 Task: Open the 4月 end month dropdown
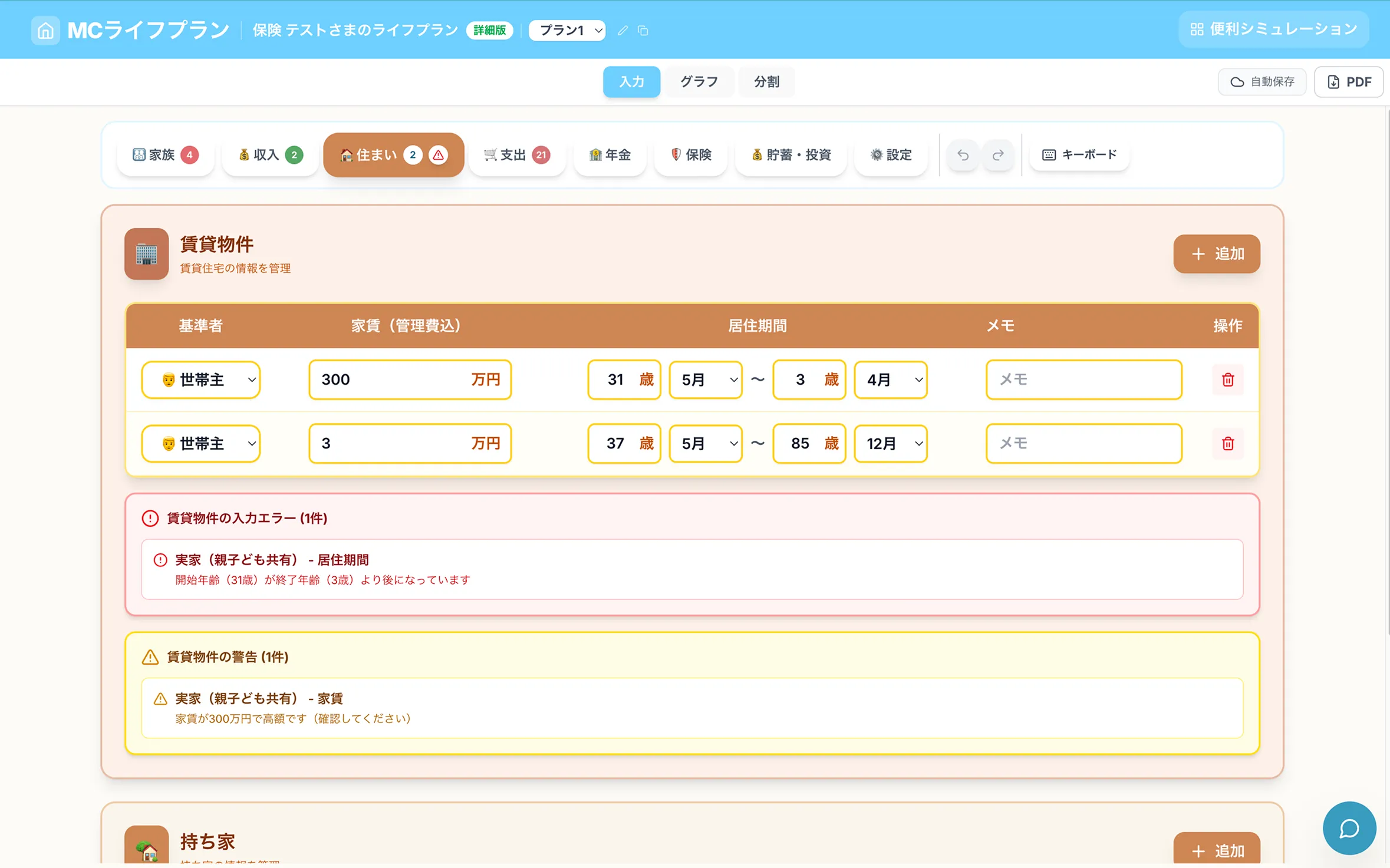pyautogui.click(x=890, y=379)
